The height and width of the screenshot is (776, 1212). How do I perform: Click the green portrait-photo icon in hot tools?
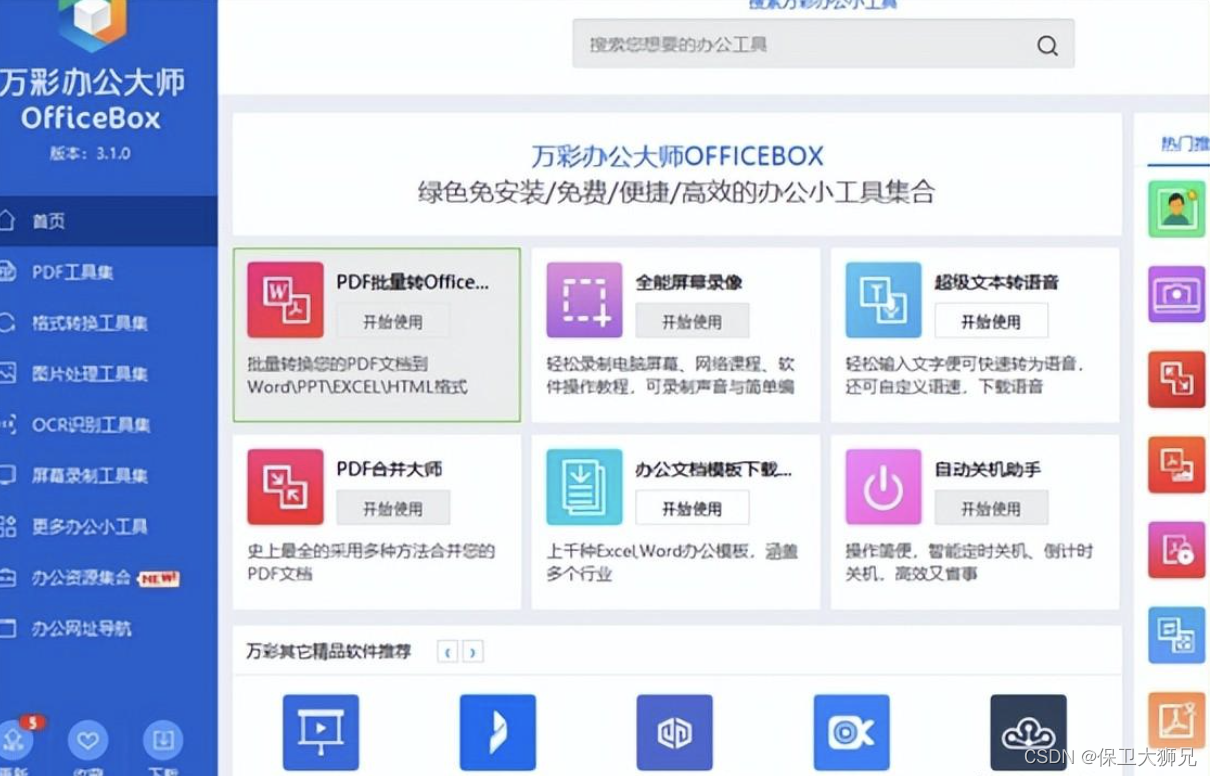click(1176, 208)
